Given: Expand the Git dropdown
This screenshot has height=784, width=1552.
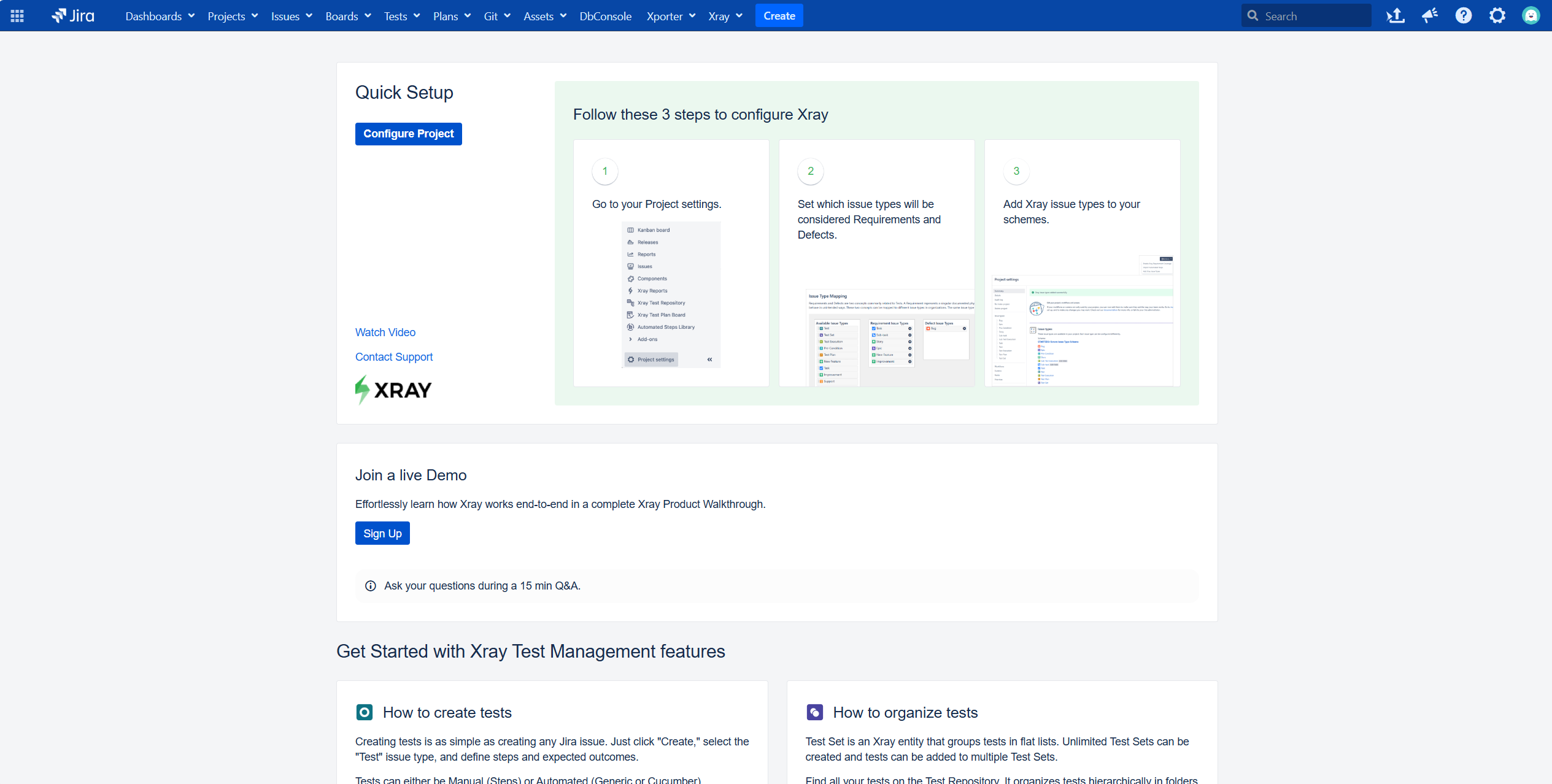Looking at the screenshot, I should coord(497,16).
